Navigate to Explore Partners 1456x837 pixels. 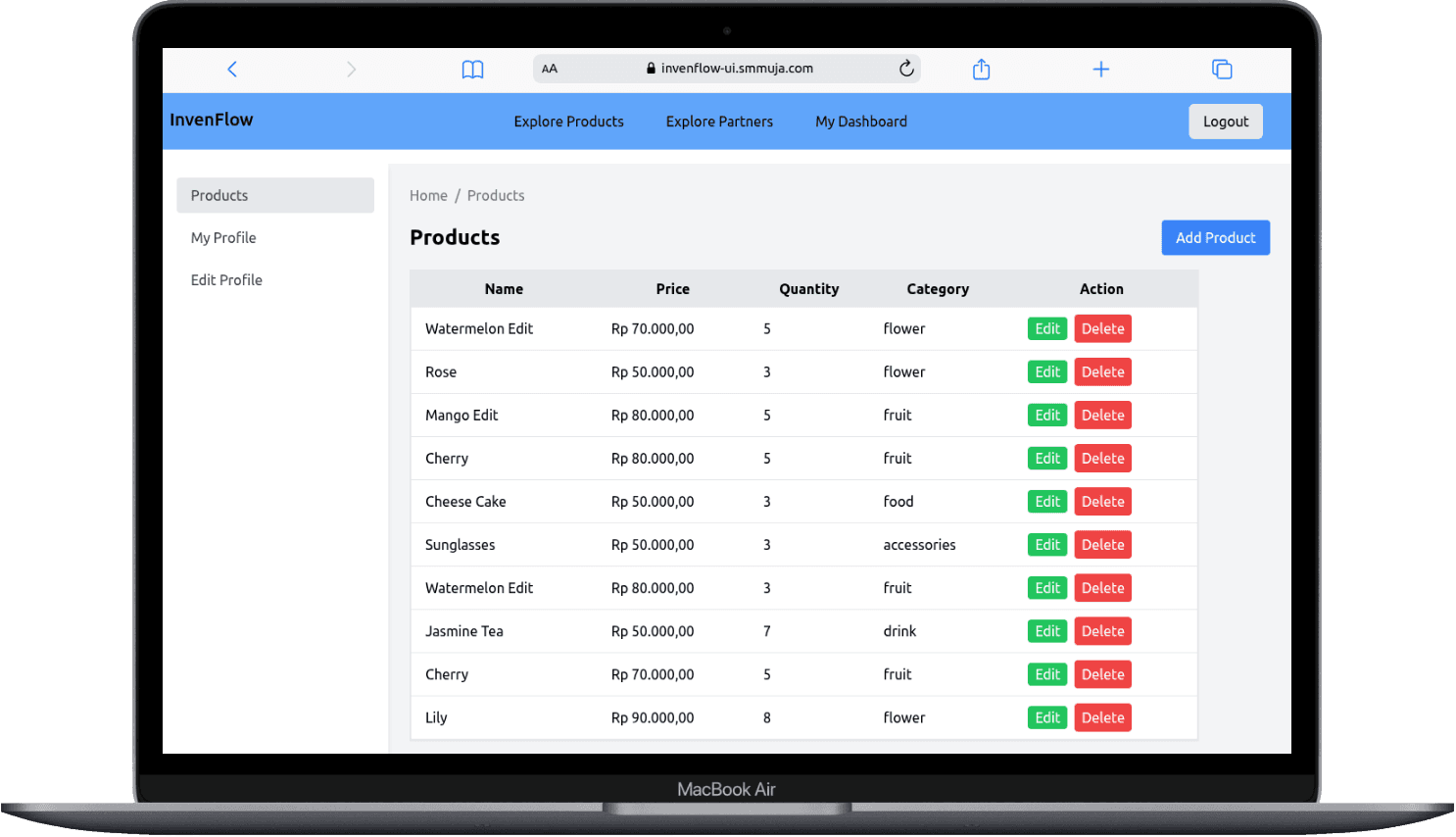(719, 122)
